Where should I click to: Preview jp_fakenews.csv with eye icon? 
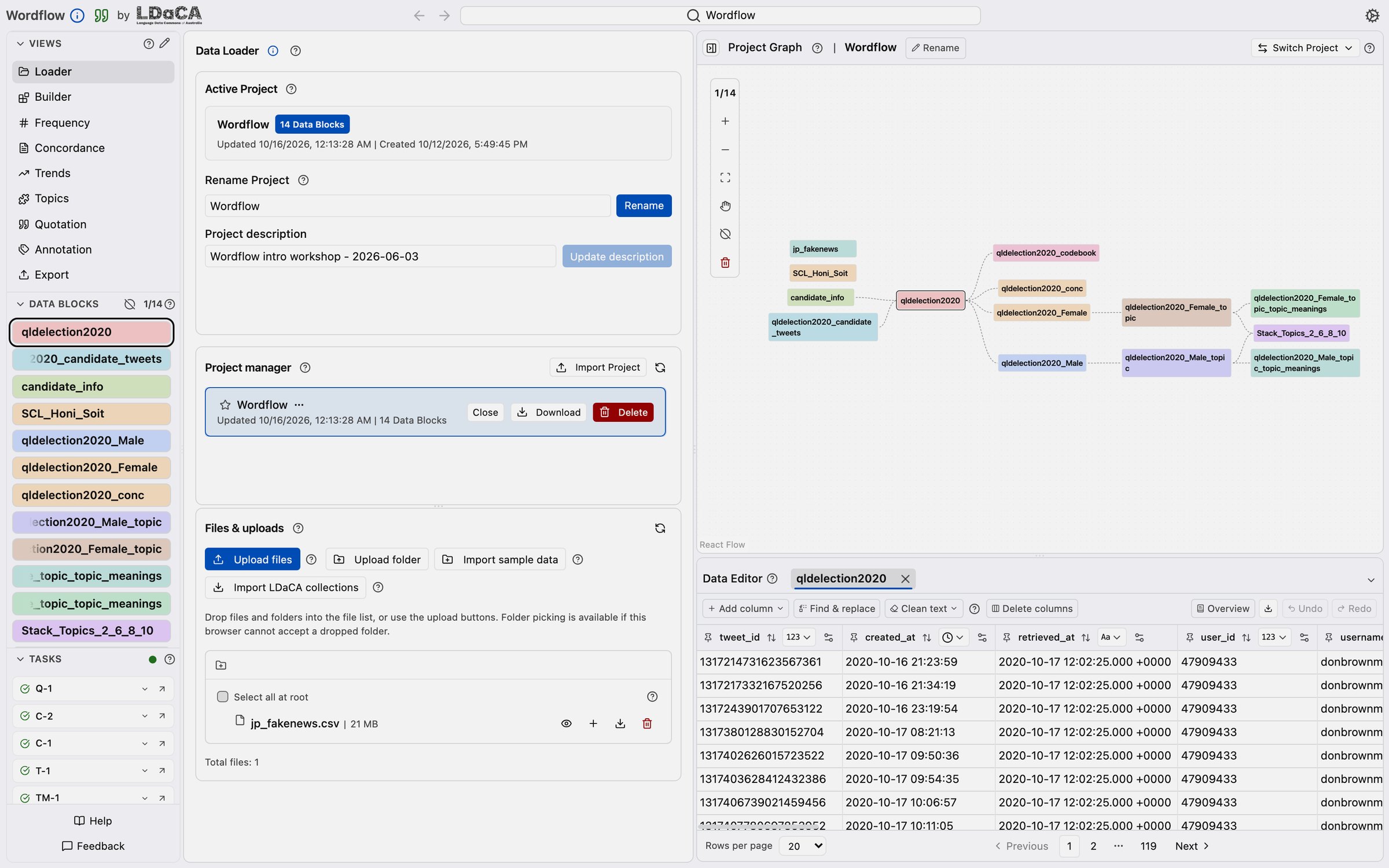point(566,723)
